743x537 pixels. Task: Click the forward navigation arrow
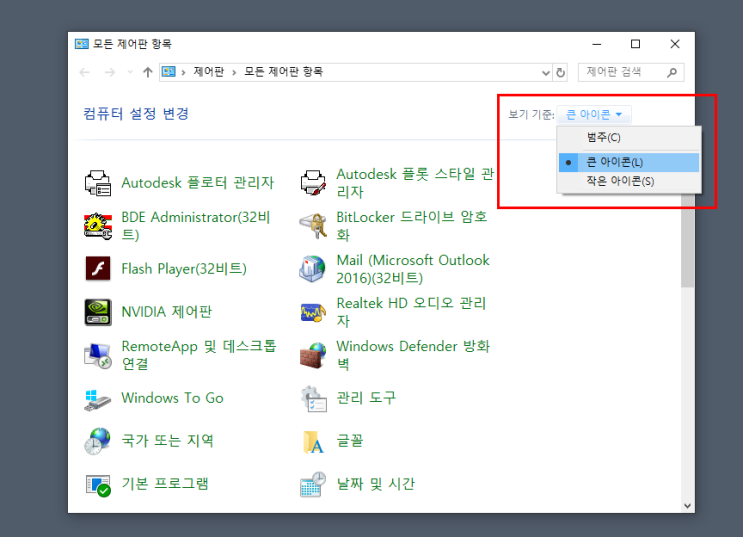[x=110, y=72]
